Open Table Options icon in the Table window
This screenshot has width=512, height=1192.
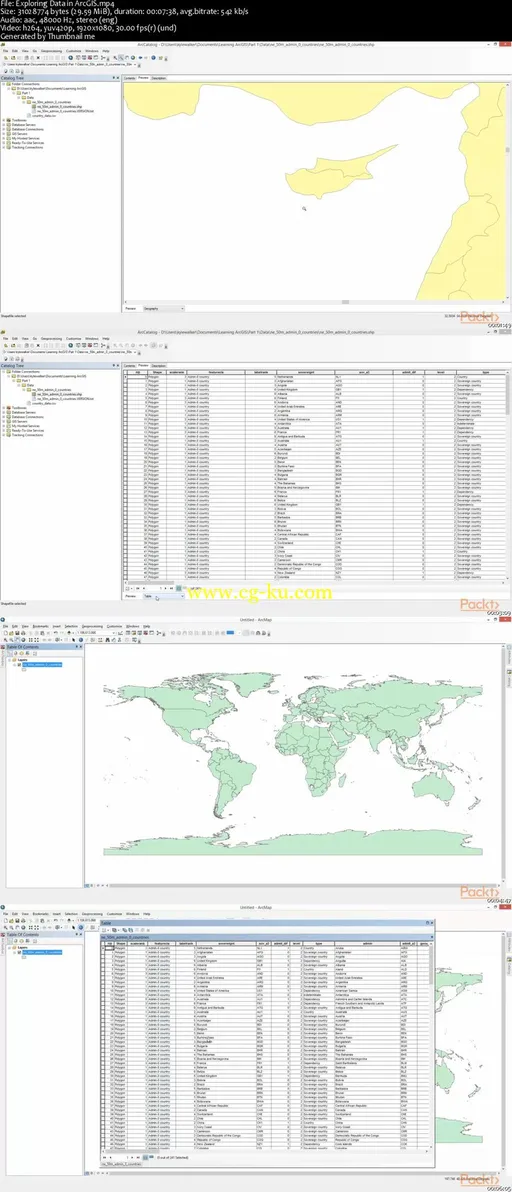104,930
